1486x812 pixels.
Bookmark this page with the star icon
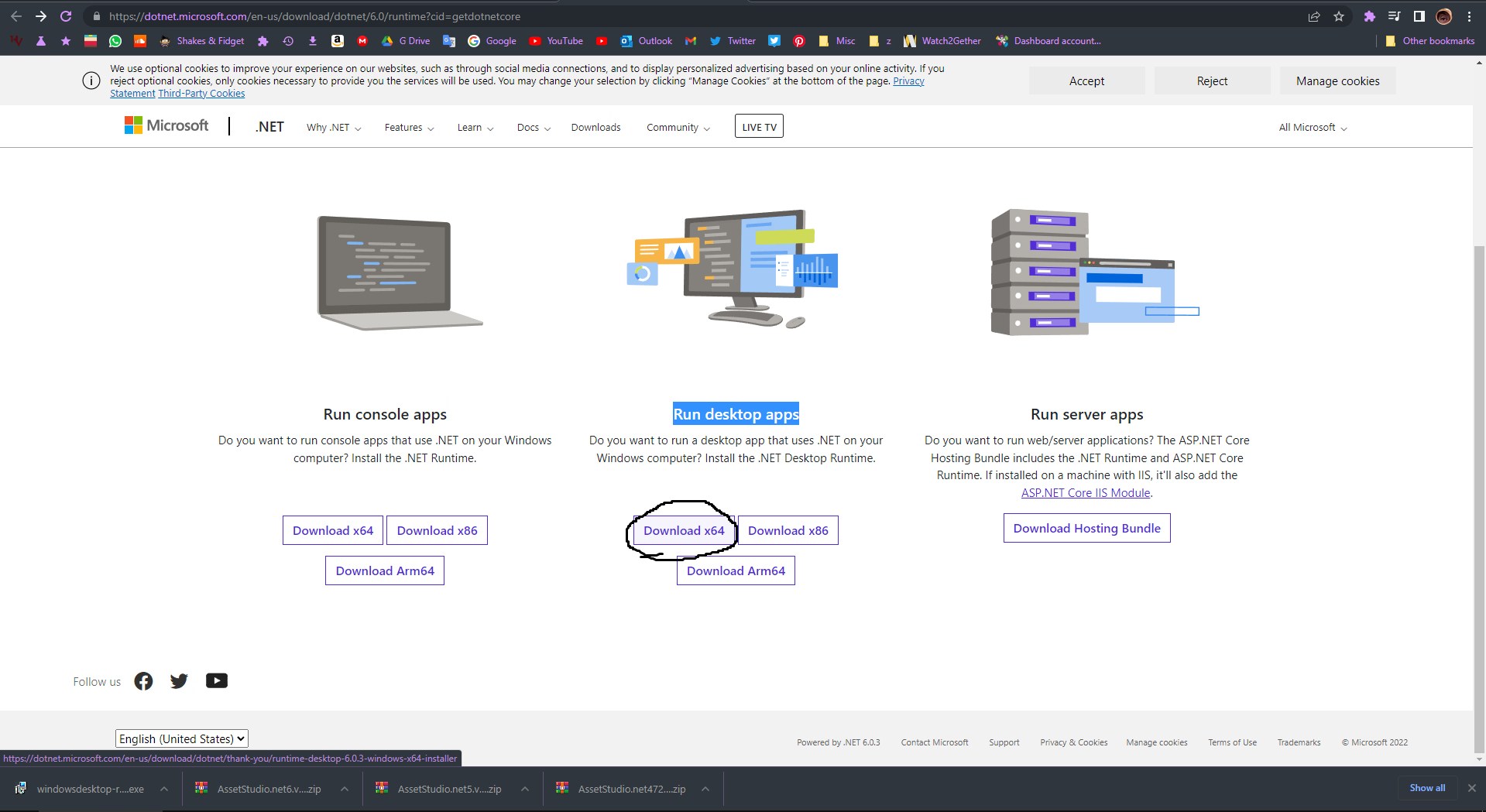[x=1339, y=16]
